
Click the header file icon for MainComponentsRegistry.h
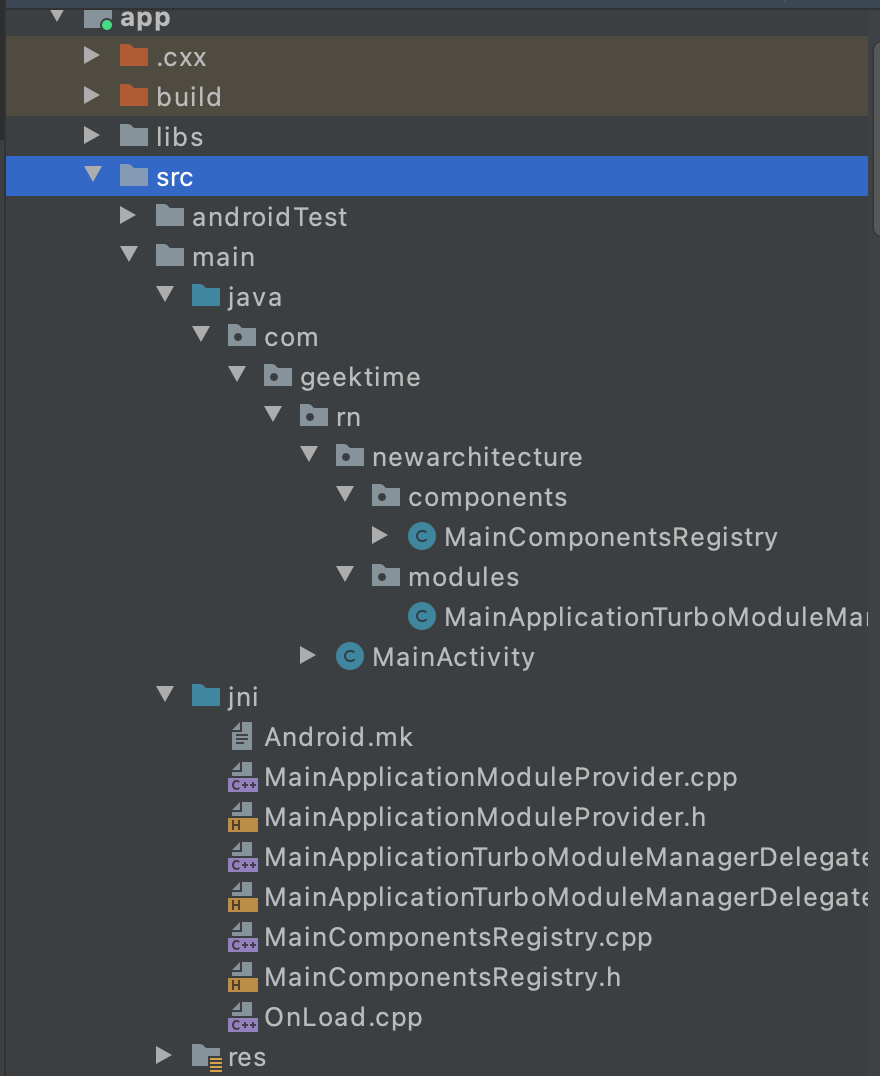point(243,977)
